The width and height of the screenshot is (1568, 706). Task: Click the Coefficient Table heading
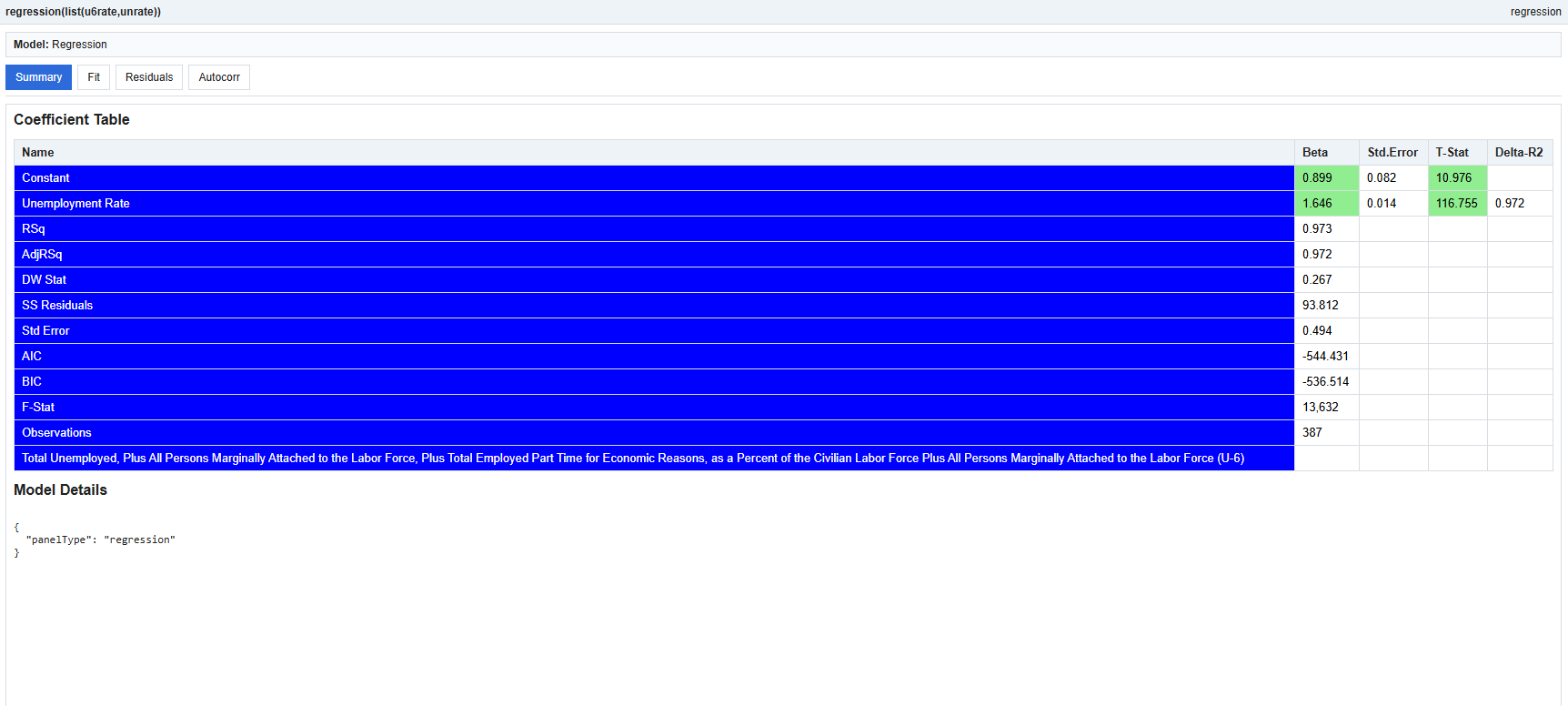[72, 120]
